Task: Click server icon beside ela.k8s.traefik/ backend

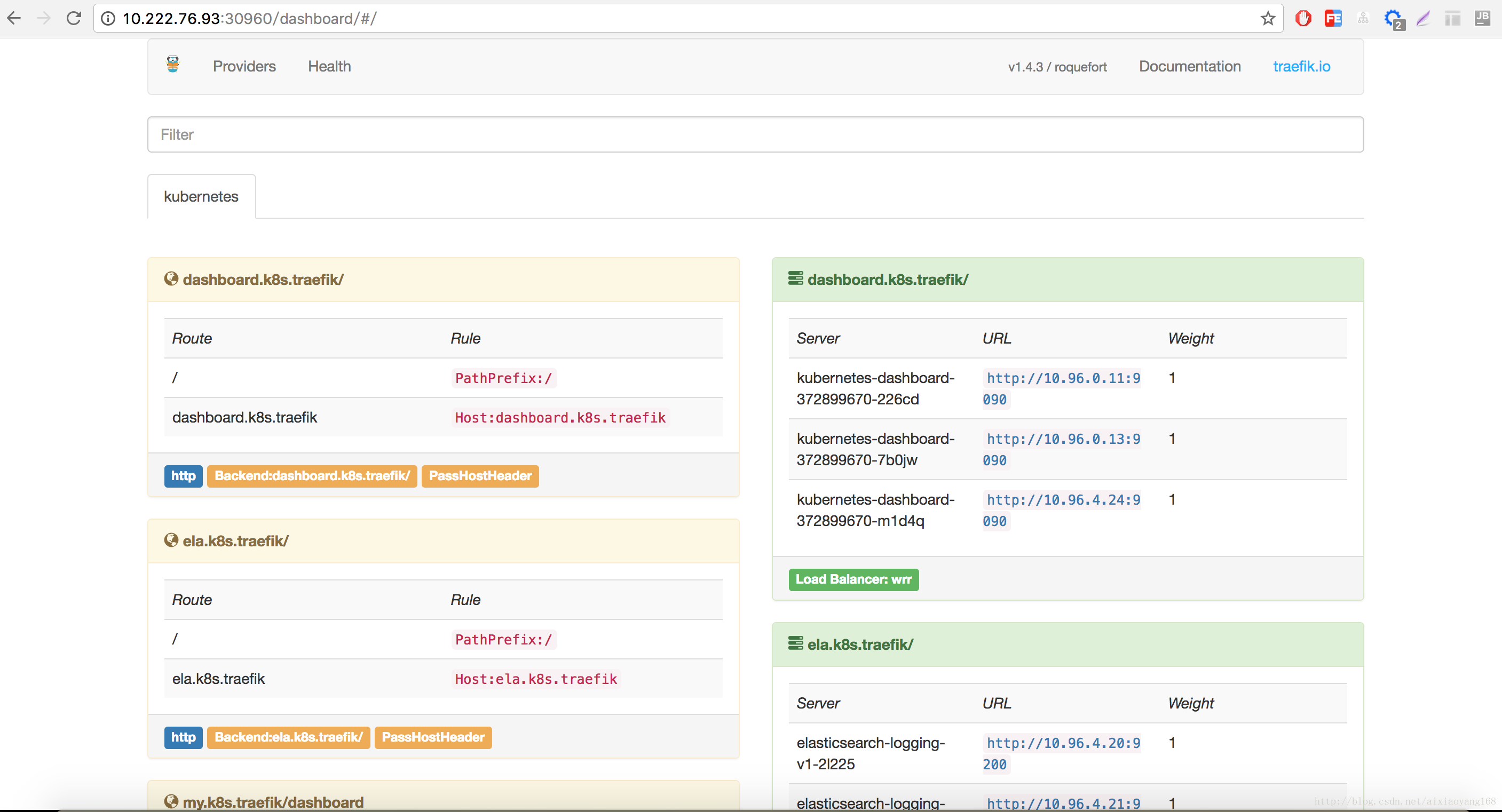Action: (795, 643)
